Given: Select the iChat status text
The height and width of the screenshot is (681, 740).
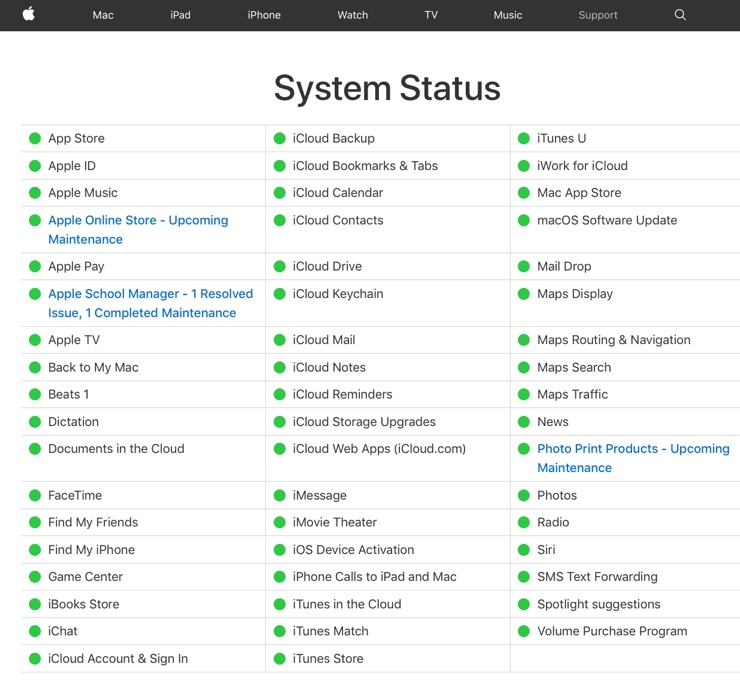Looking at the screenshot, I should coord(63,631).
